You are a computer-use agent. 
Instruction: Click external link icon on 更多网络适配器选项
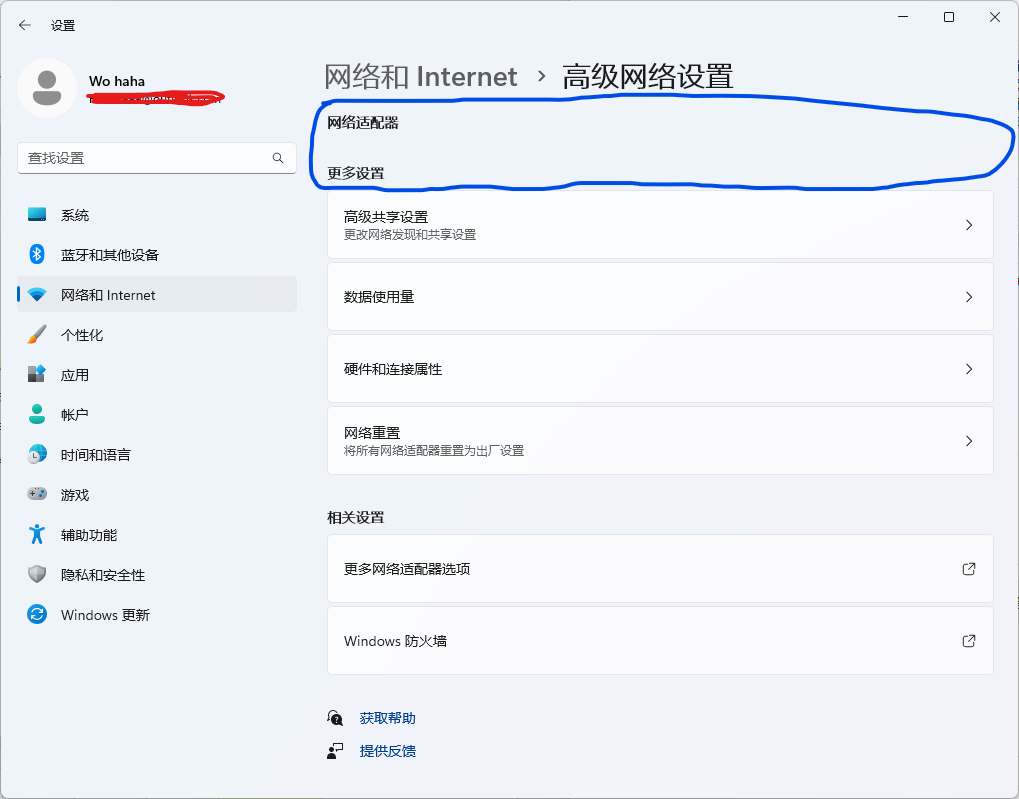coord(968,569)
